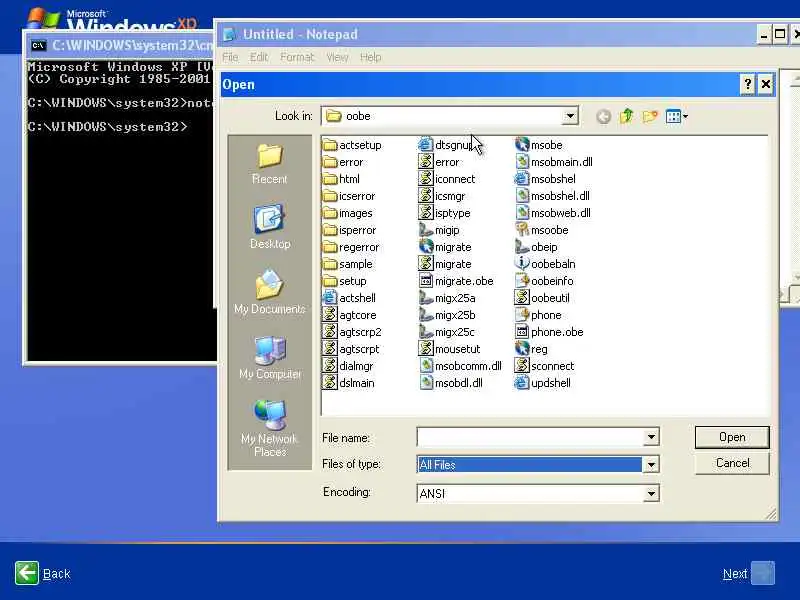Select the oobeinfo file
This screenshot has width=800, height=600.
pyautogui.click(x=544, y=281)
